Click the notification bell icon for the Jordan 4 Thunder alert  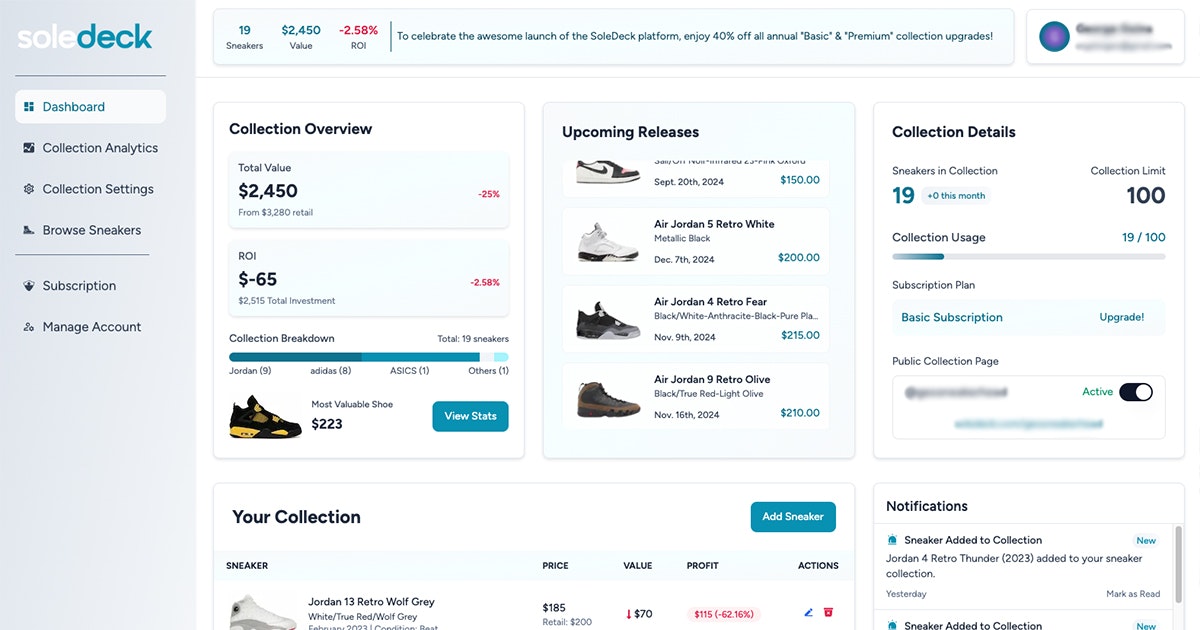pyautogui.click(x=892, y=540)
